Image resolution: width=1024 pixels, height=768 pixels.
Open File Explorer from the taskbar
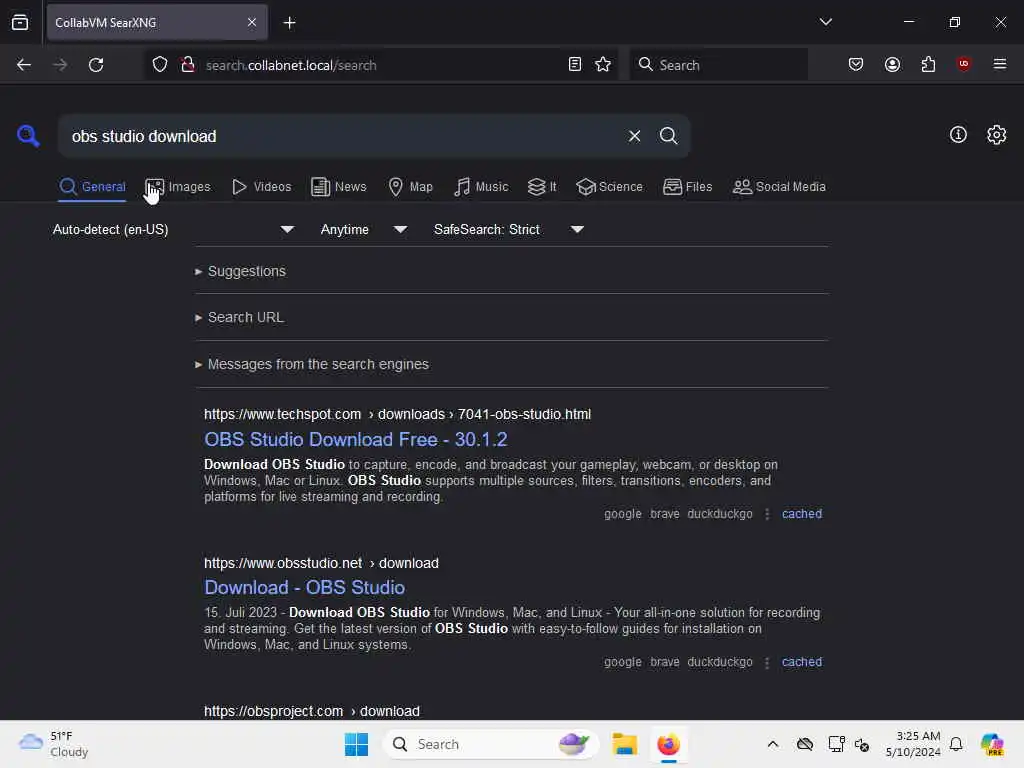pos(624,744)
